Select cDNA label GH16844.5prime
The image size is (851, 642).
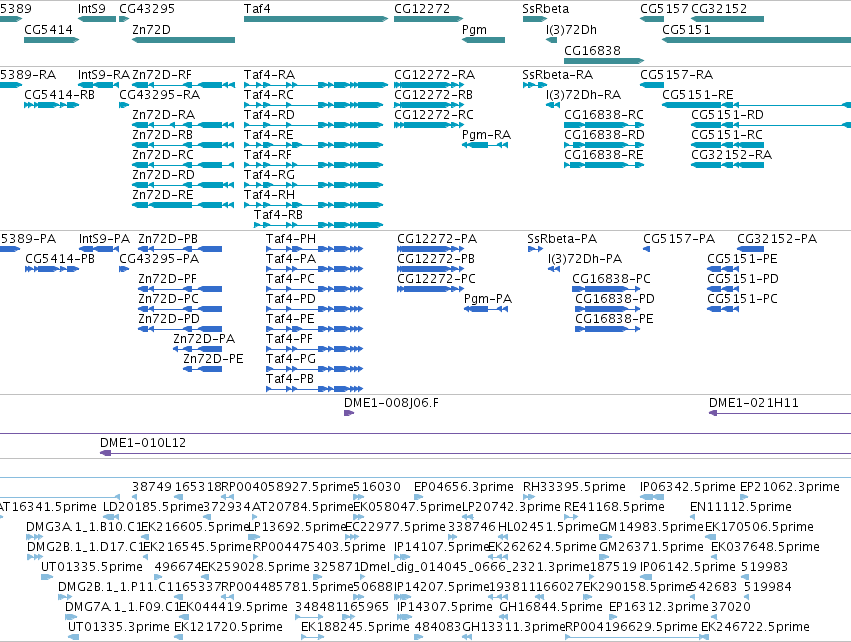551,607
